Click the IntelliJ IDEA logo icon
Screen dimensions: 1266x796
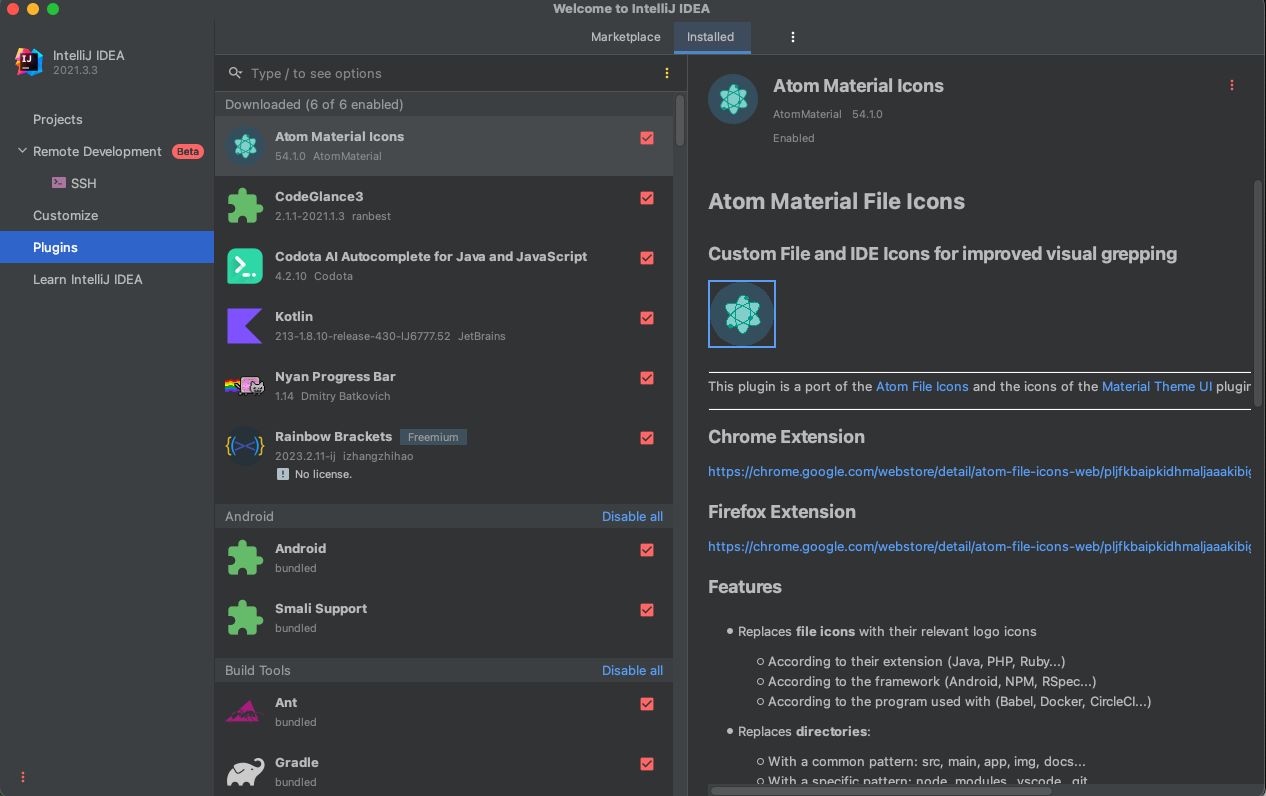[x=29, y=62]
